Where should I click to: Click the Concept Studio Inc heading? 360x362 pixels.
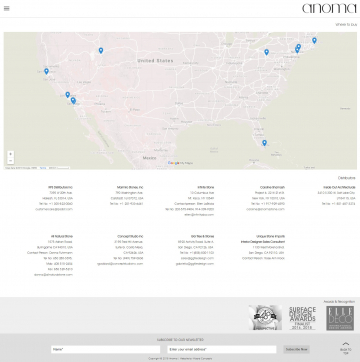tap(130, 236)
